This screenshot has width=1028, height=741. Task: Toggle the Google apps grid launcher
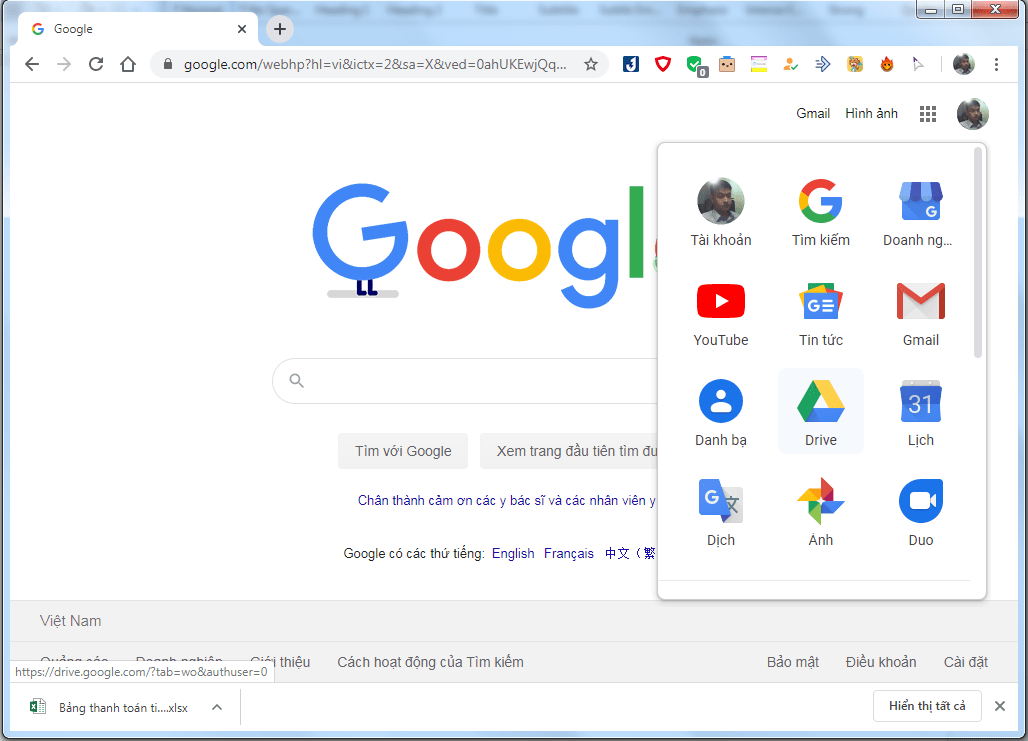pyautogui.click(x=928, y=114)
